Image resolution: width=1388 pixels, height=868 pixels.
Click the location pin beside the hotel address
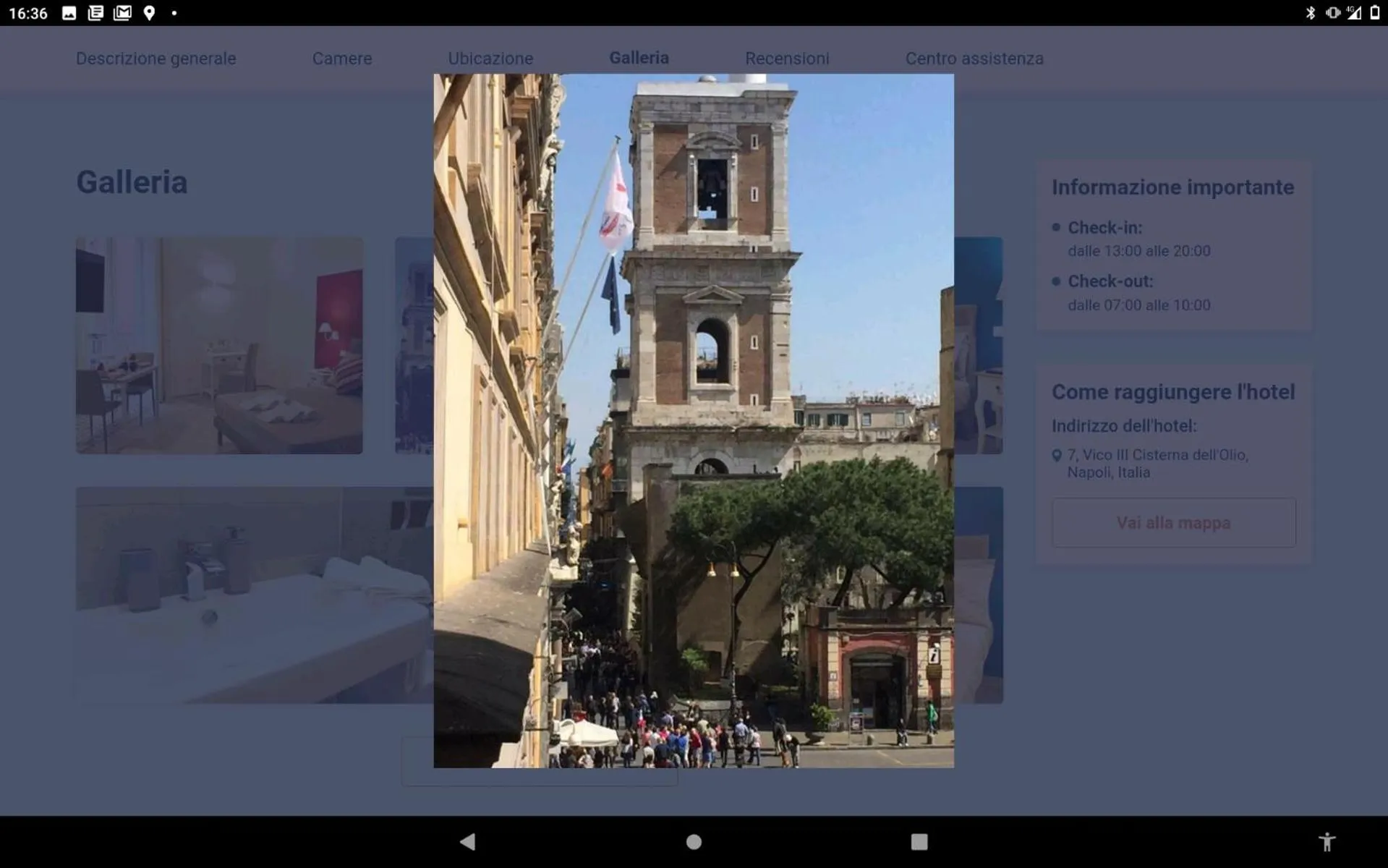point(1057,455)
